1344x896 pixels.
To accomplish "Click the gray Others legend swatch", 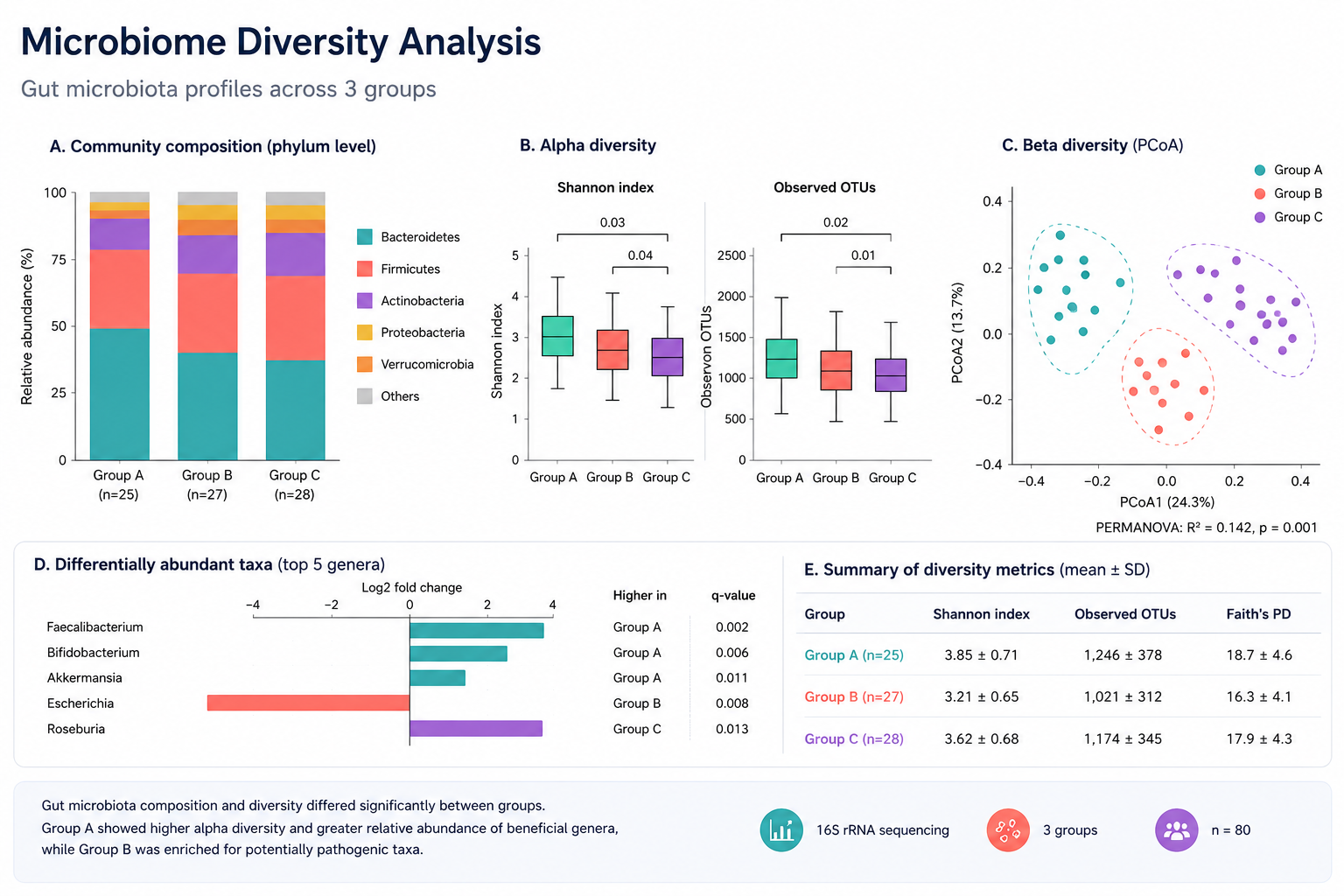I will [365, 396].
